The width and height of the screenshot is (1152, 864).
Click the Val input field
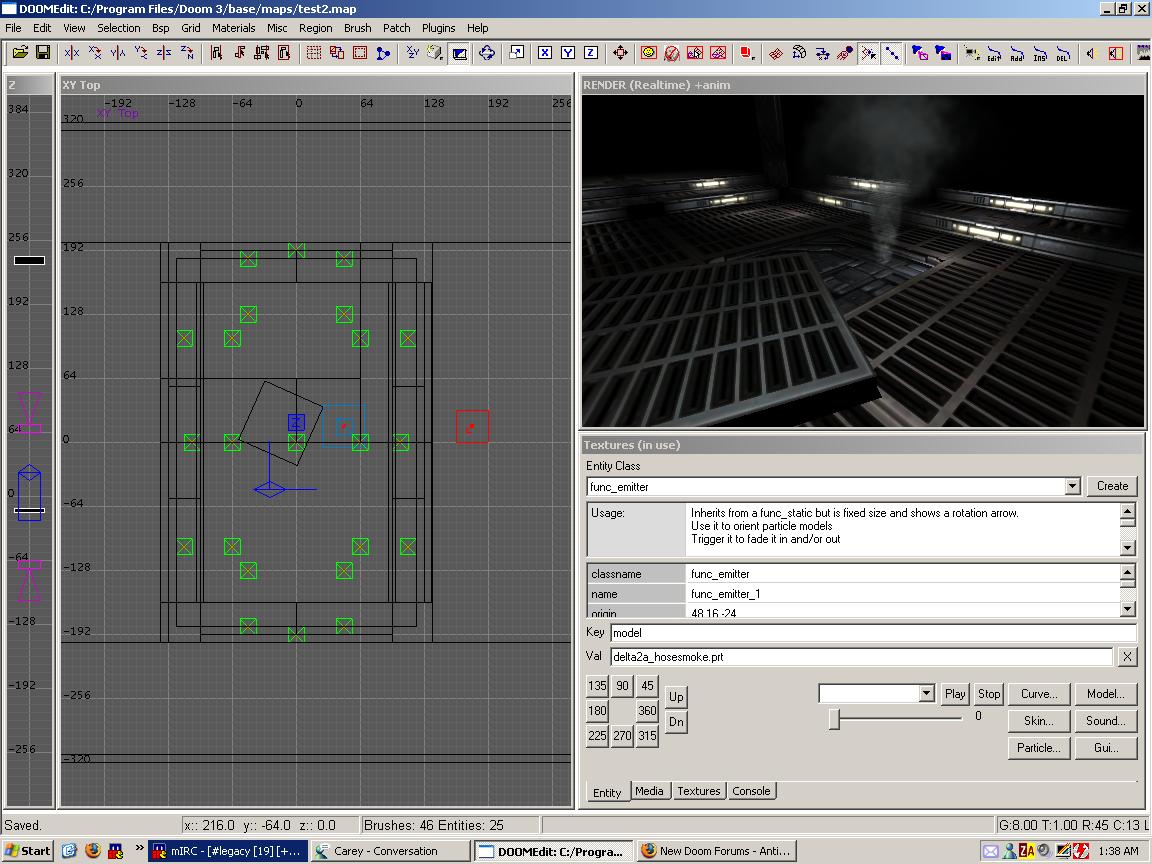[x=861, y=657]
